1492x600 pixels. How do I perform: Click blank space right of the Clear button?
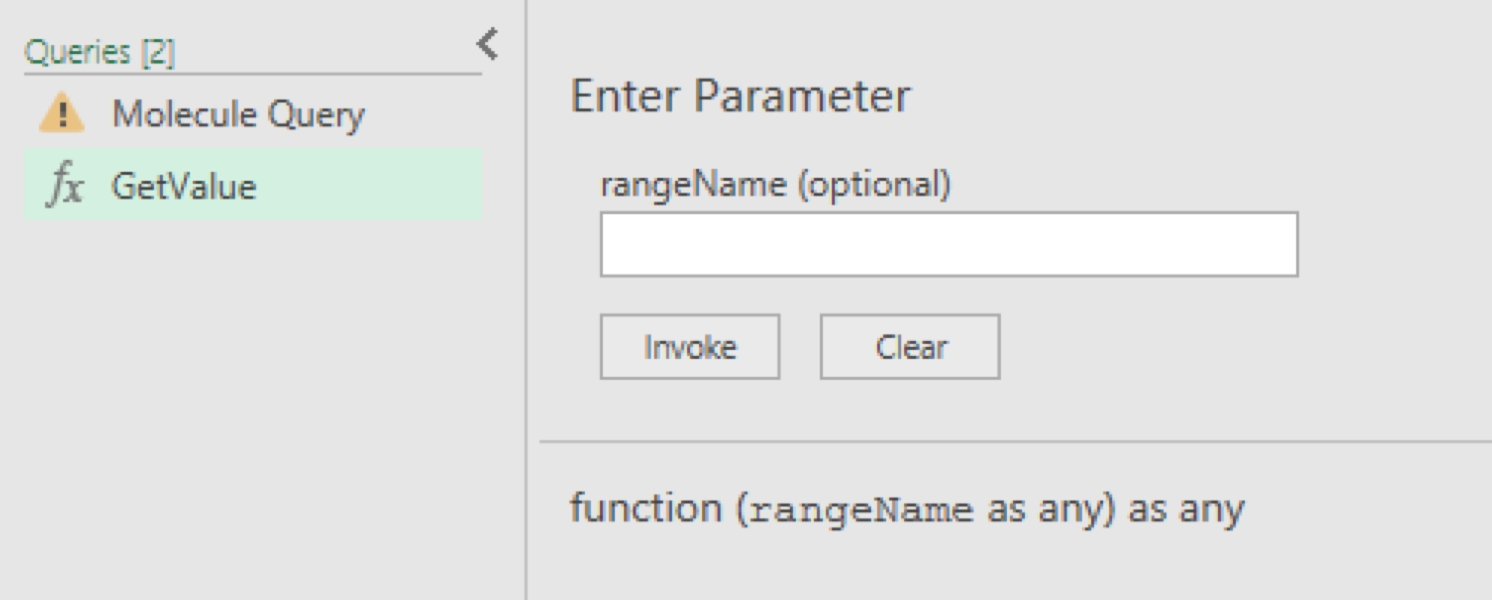pyautogui.click(x=1200, y=347)
